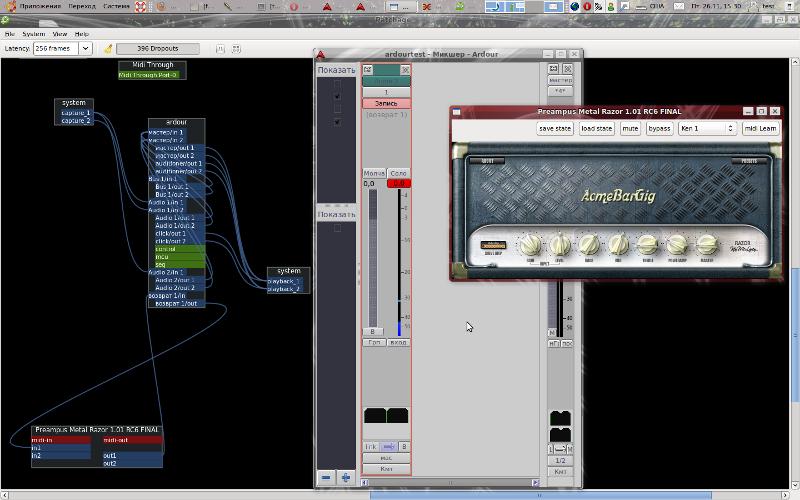This screenshot has width=800, height=500.
Task: Select the green seq port in ardour module
Action: tap(180, 265)
